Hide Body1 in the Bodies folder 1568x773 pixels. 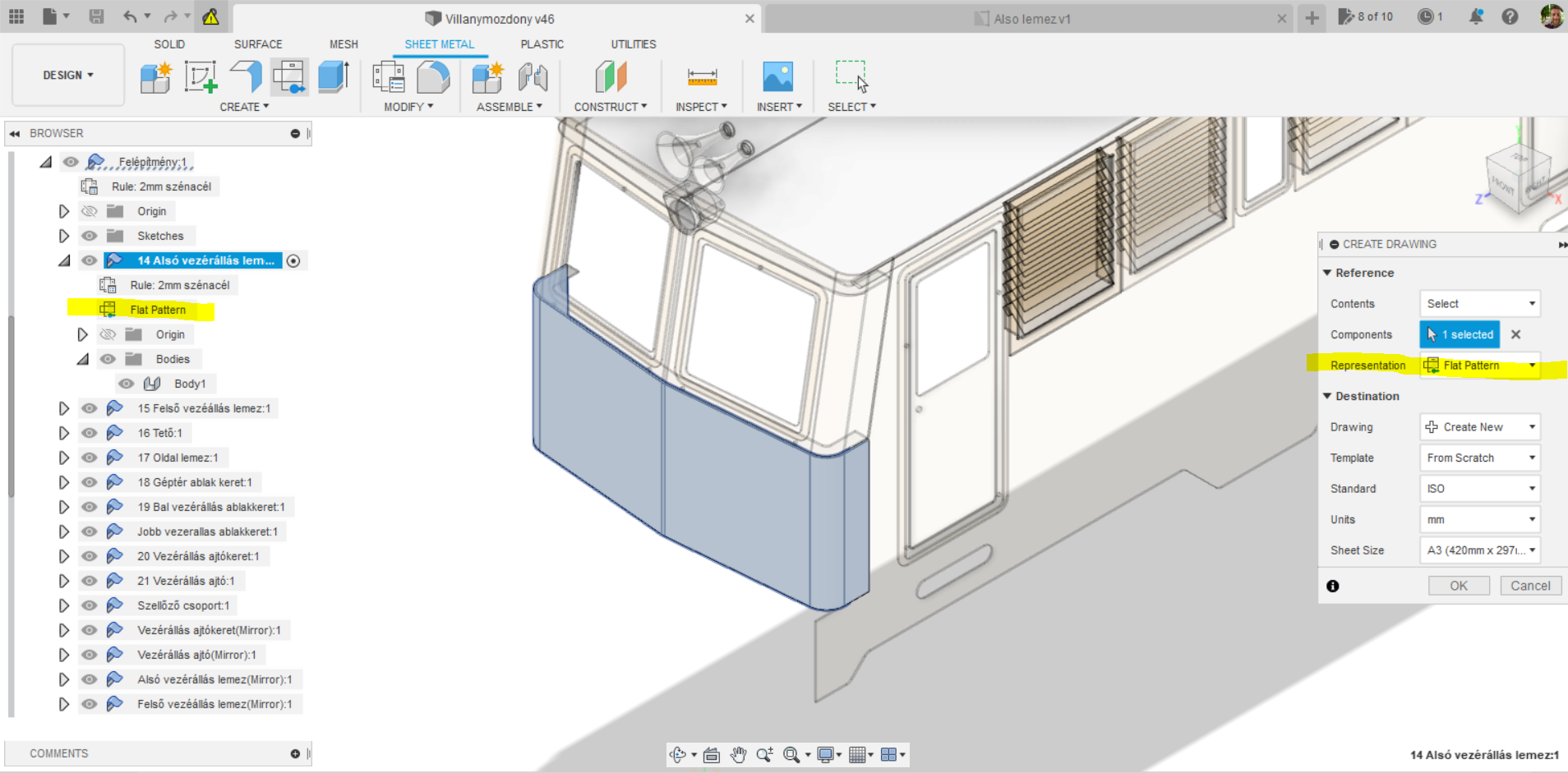point(126,383)
